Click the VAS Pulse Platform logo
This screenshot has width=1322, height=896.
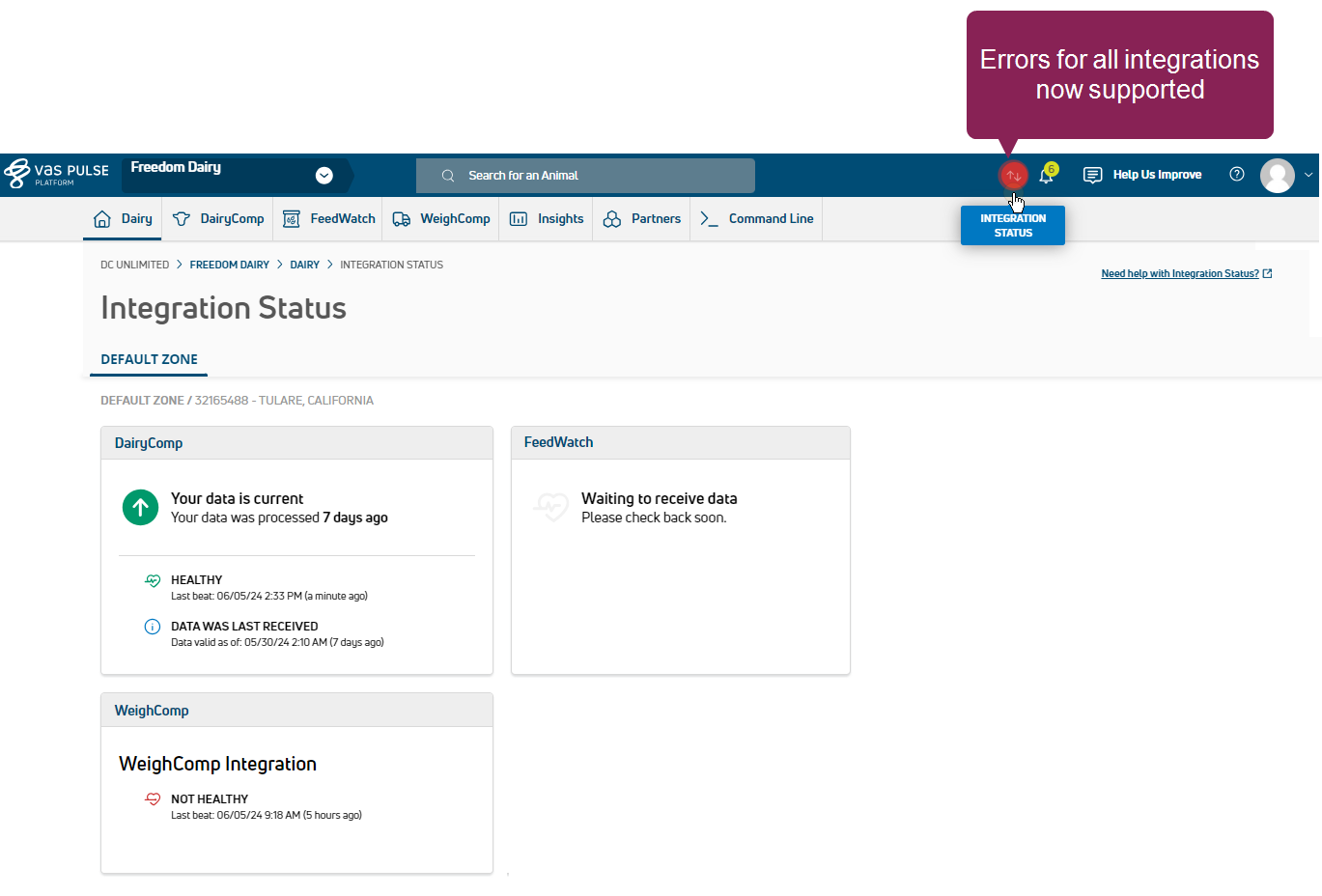coord(57,174)
